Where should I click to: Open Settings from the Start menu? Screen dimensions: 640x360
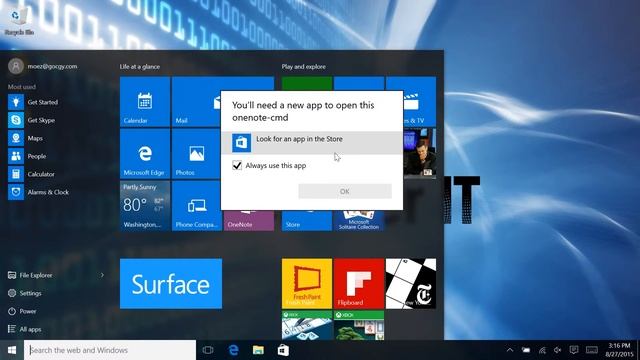(x=25, y=293)
